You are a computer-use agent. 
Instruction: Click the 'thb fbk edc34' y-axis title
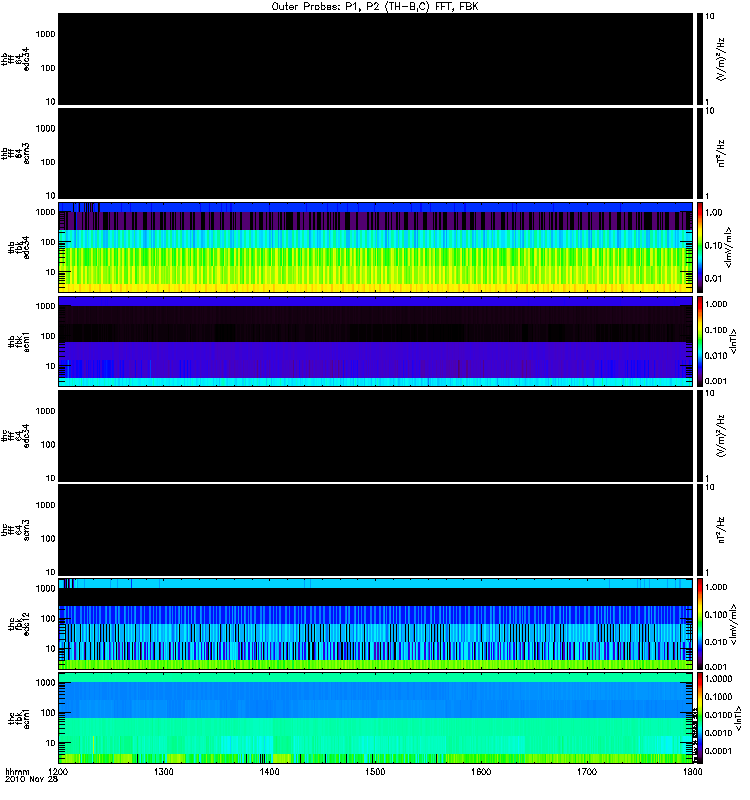[x=19, y=247]
